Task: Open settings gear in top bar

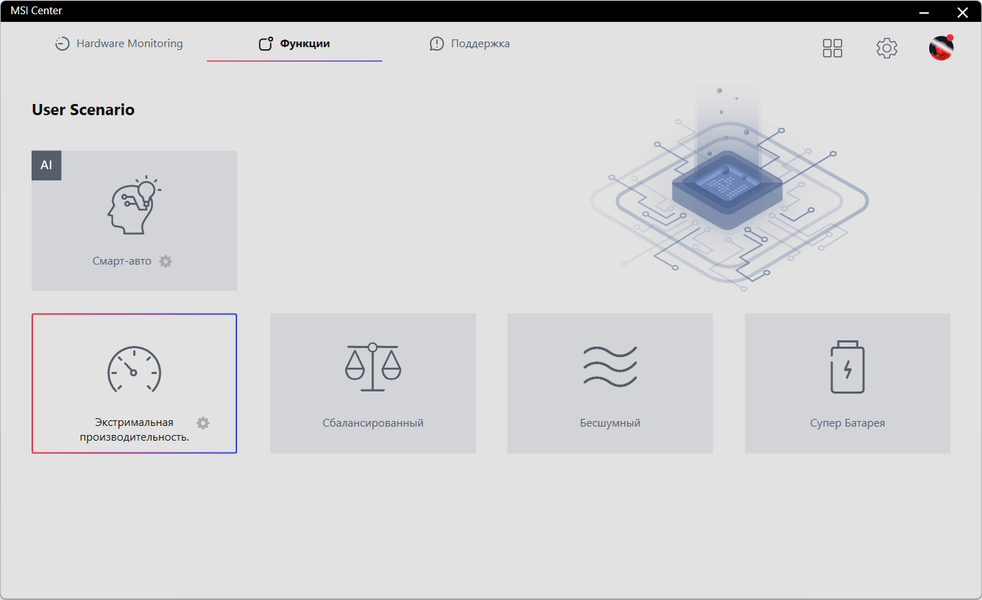Action: coord(886,48)
